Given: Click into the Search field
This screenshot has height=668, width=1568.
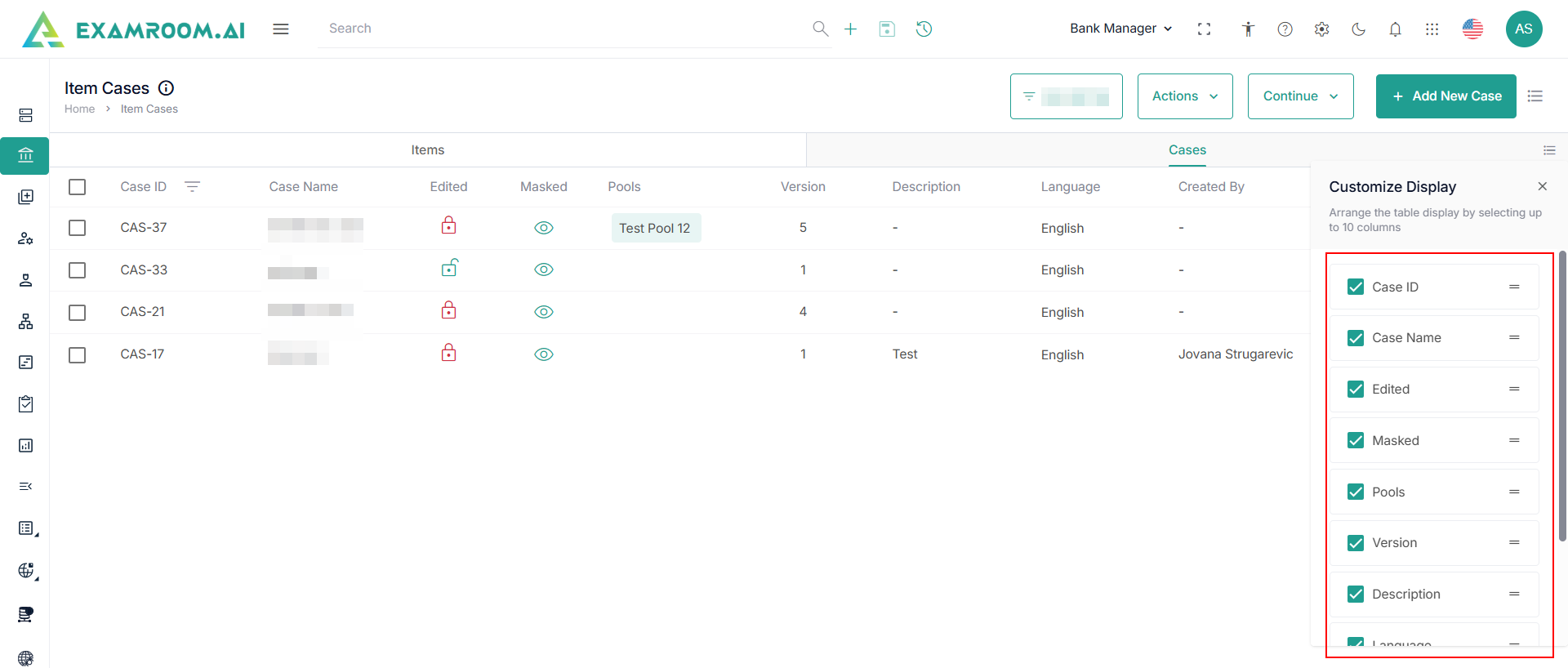Looking at the screenshot, I should [x=563, y=29].
